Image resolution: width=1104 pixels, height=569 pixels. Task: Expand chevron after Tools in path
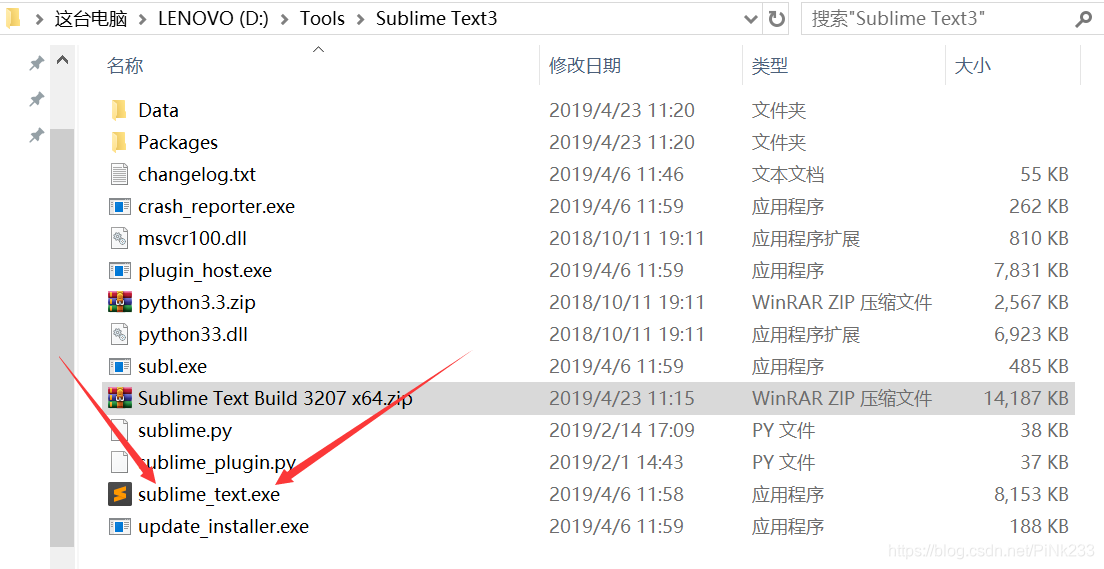(x=360, y=19)
